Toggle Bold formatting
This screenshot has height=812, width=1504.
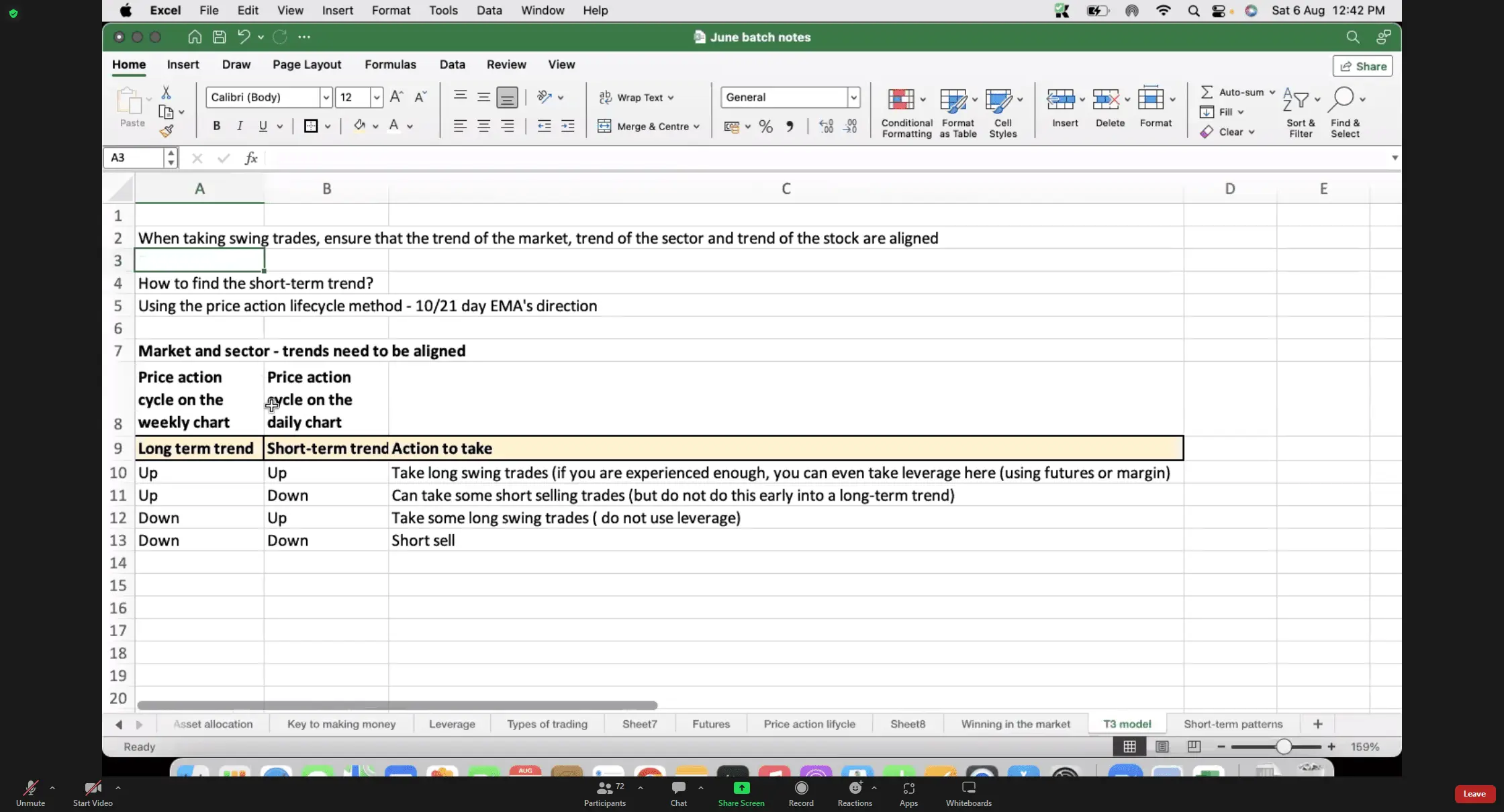tap(216, 125)
